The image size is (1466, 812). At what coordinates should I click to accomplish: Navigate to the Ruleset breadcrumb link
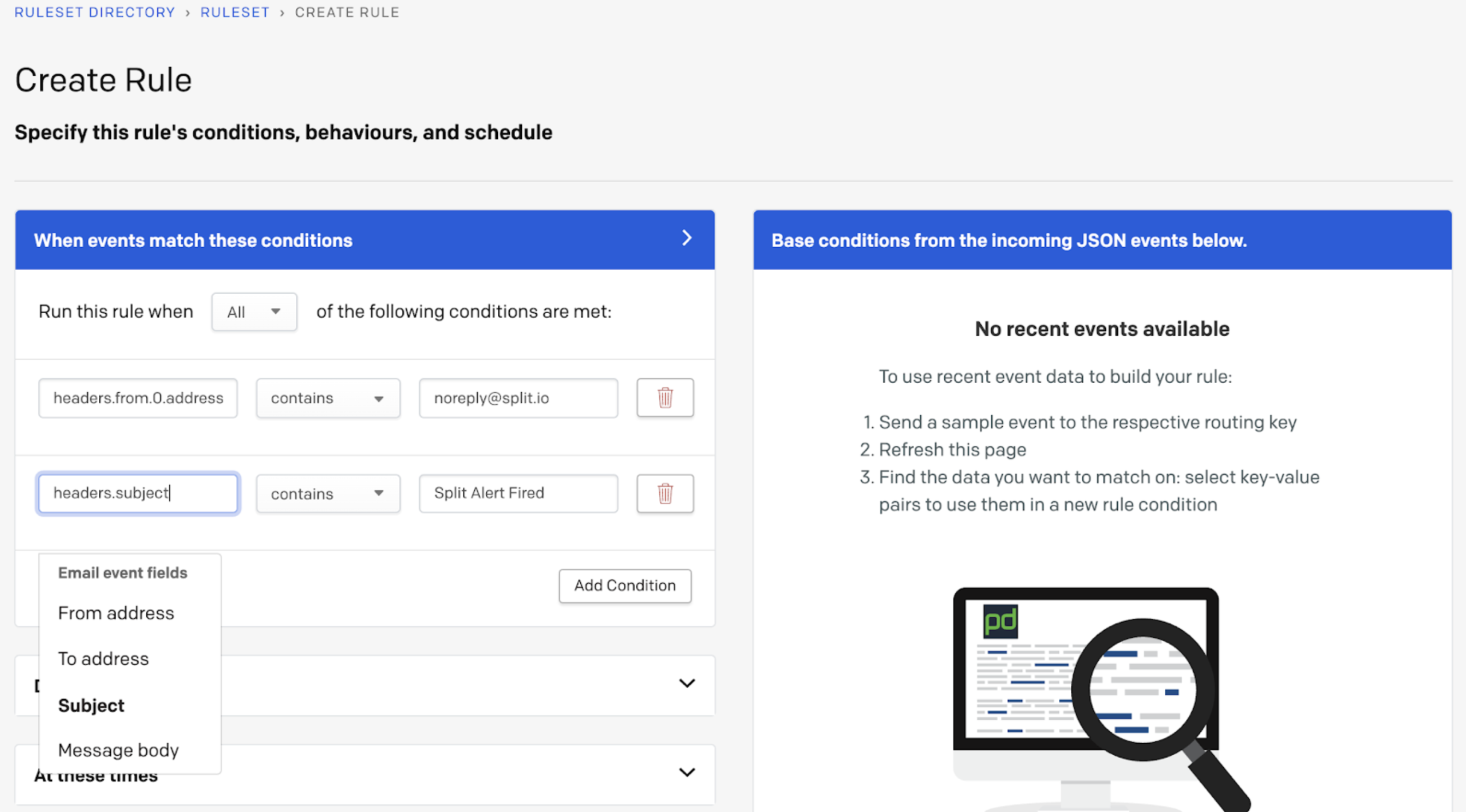click(235, 13)
